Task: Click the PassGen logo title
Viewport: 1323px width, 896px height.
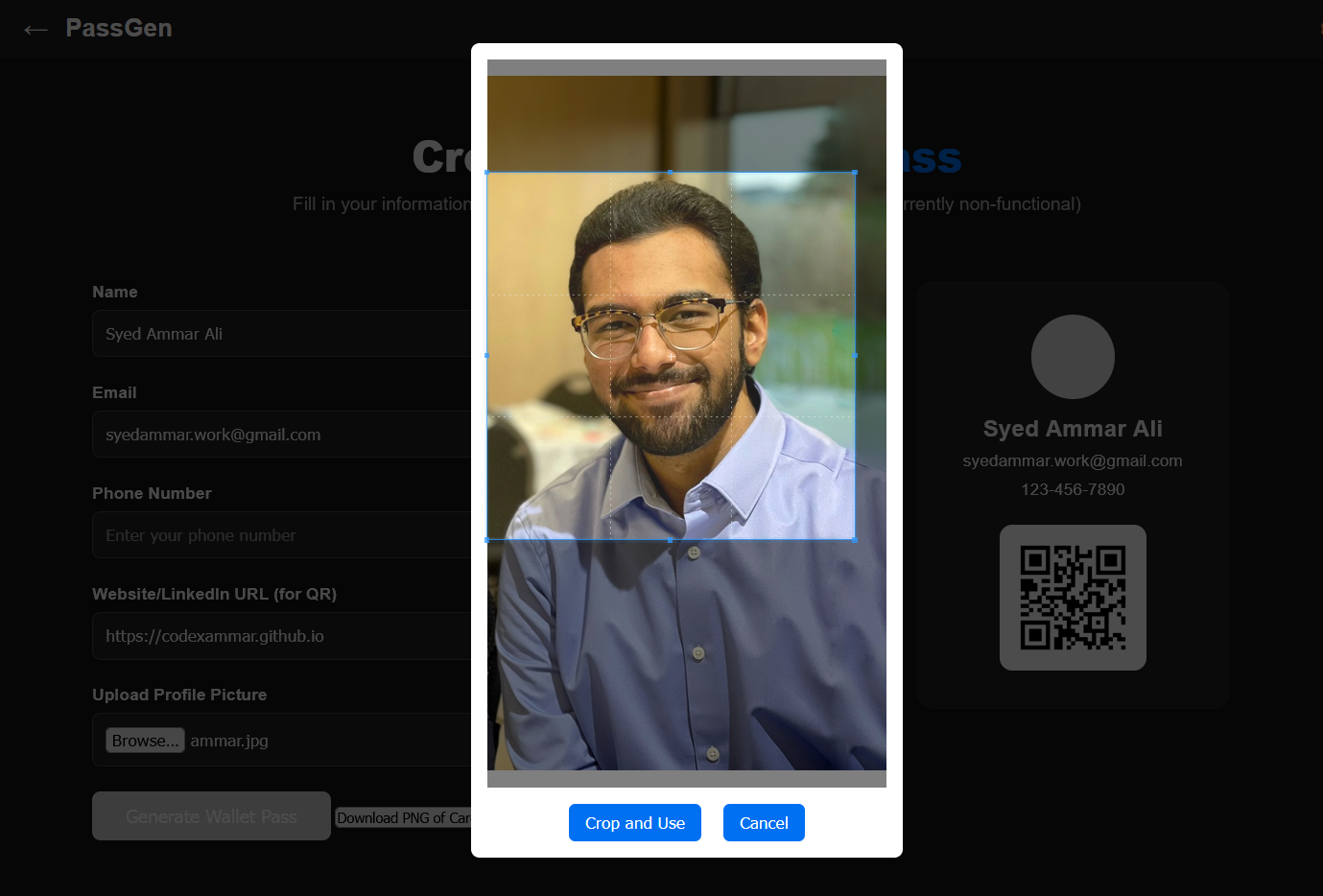Action: click(x=119, y=28)
